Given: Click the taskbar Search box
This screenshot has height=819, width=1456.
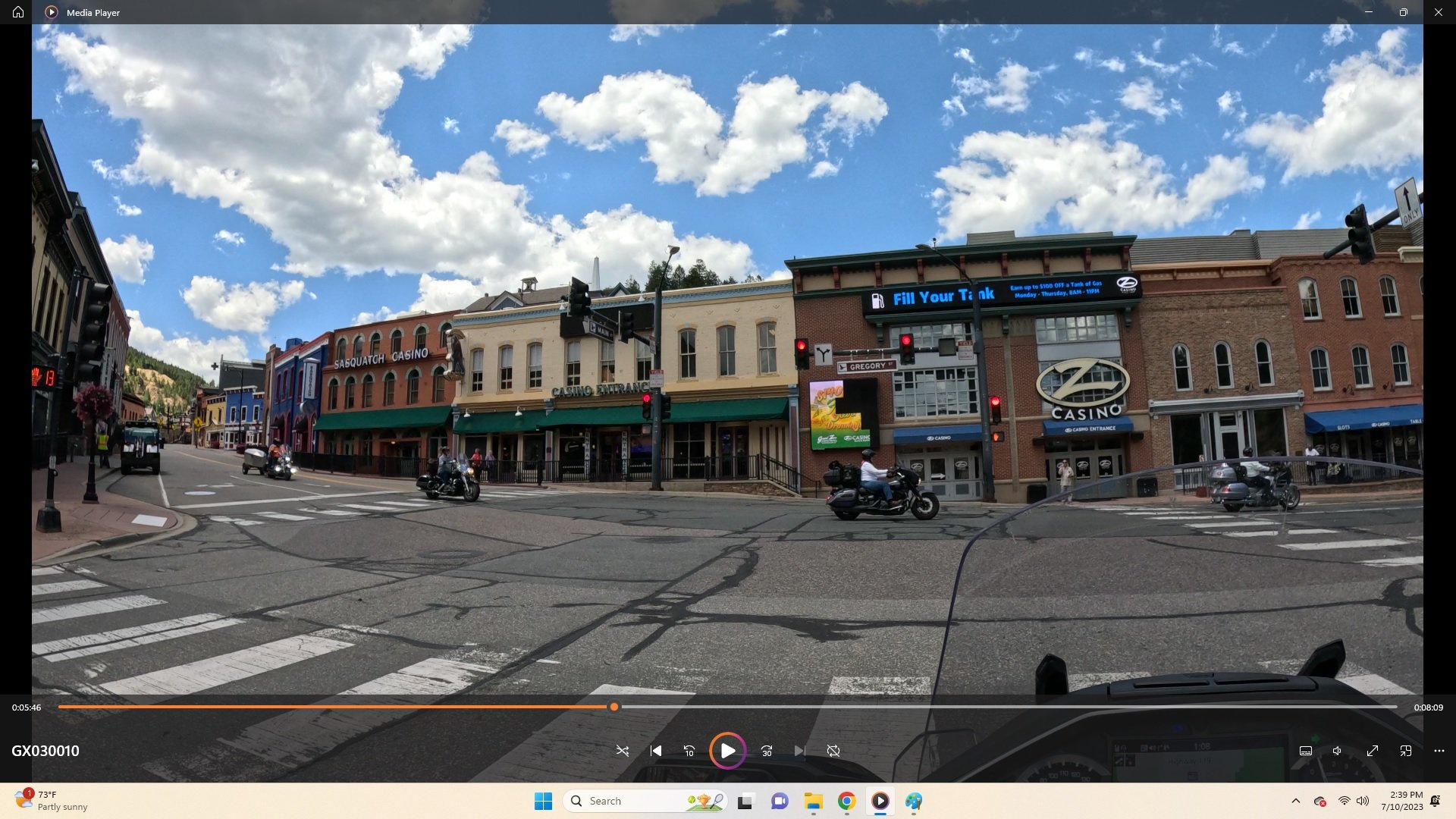Looking at the screenshot, I should click(x=645, y=801).
